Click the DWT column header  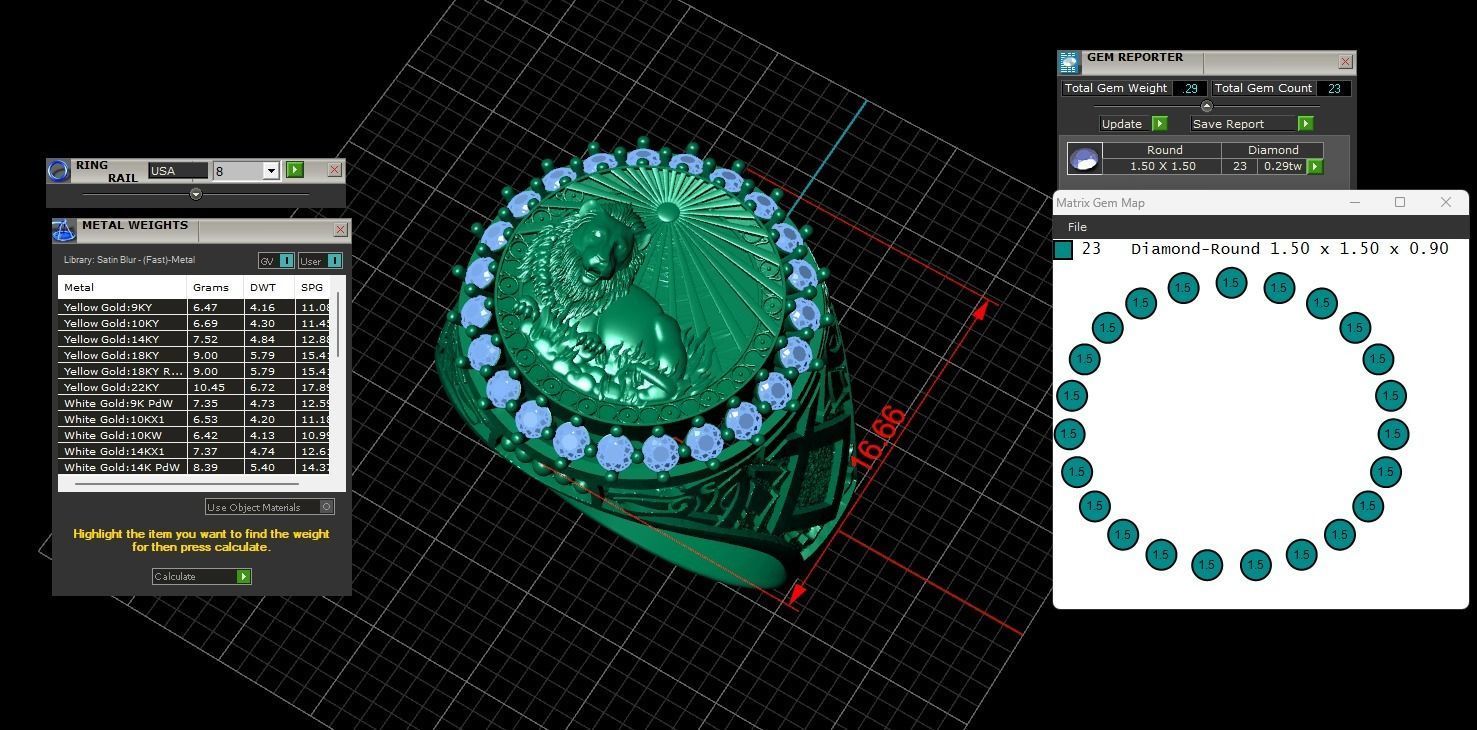point(270,287)
